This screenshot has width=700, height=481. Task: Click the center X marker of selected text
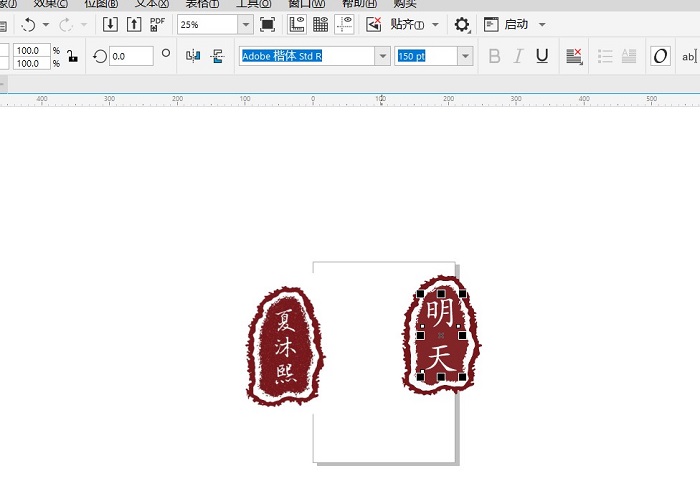pyautogui.click(x=441, y=335)
